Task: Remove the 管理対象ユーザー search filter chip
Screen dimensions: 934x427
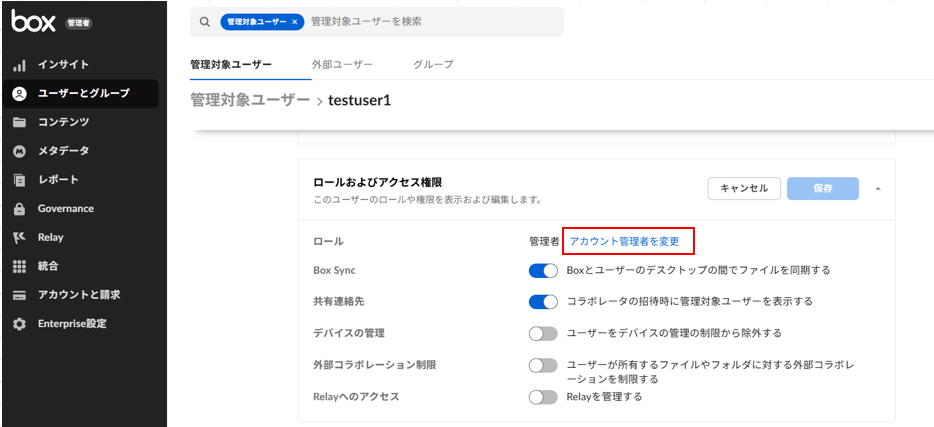Action: point(295,22)
